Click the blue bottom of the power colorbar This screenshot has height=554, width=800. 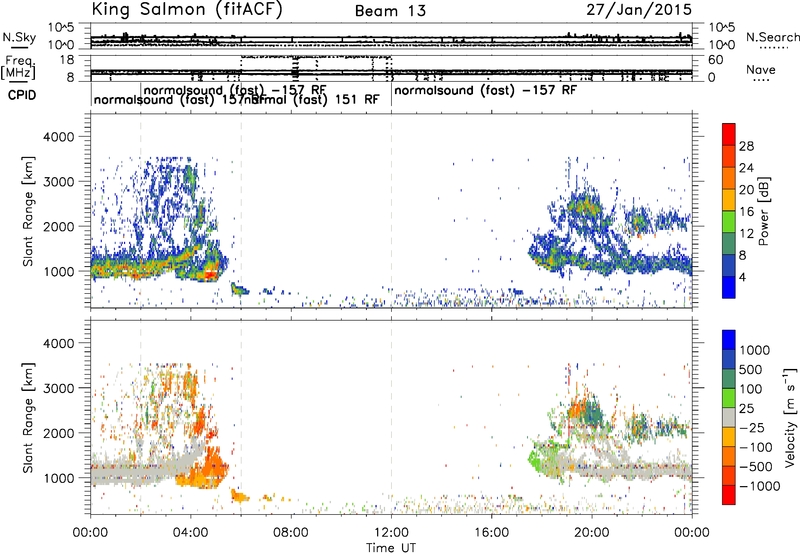coord(729,288)
